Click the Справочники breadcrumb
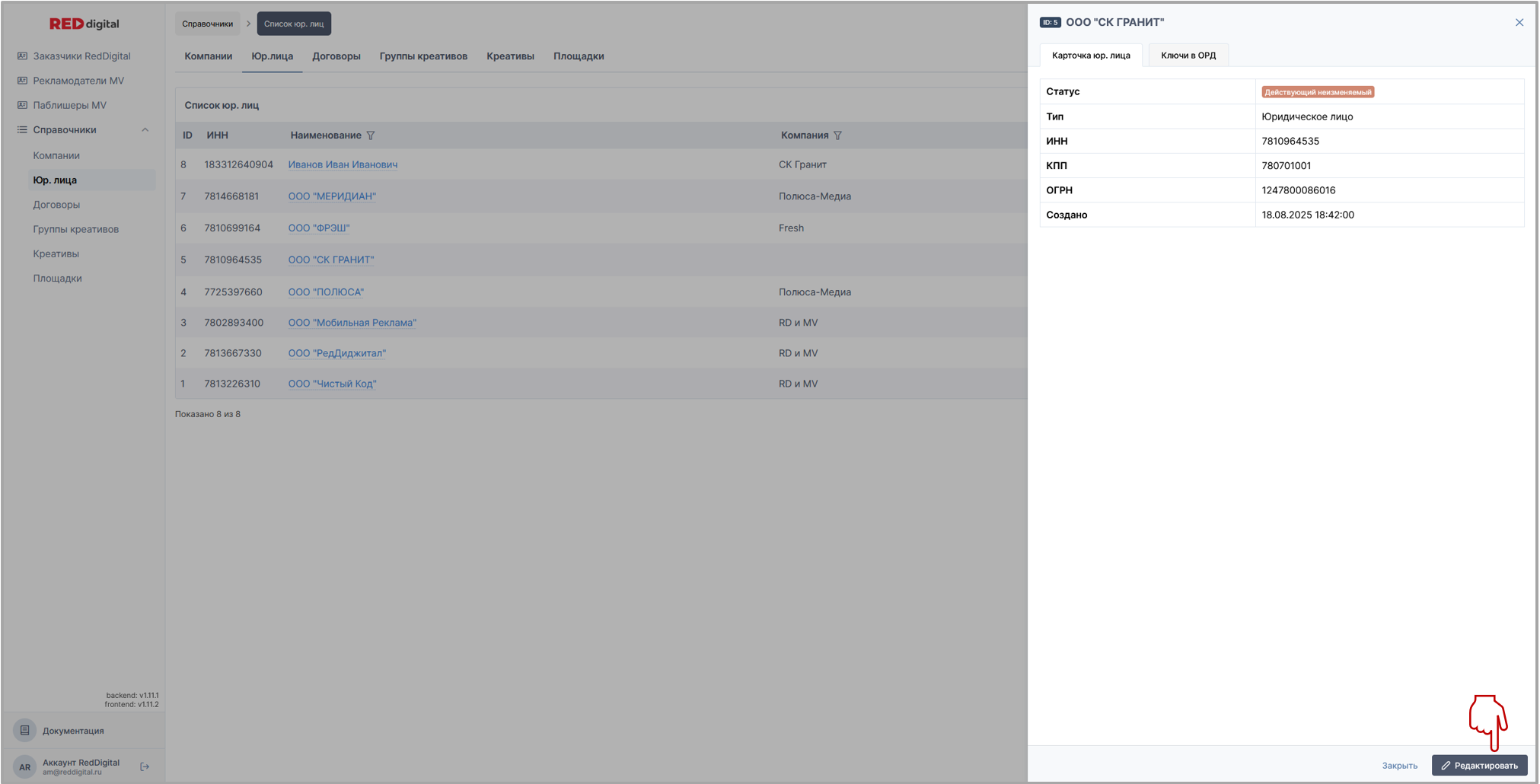 coord(207,24)
